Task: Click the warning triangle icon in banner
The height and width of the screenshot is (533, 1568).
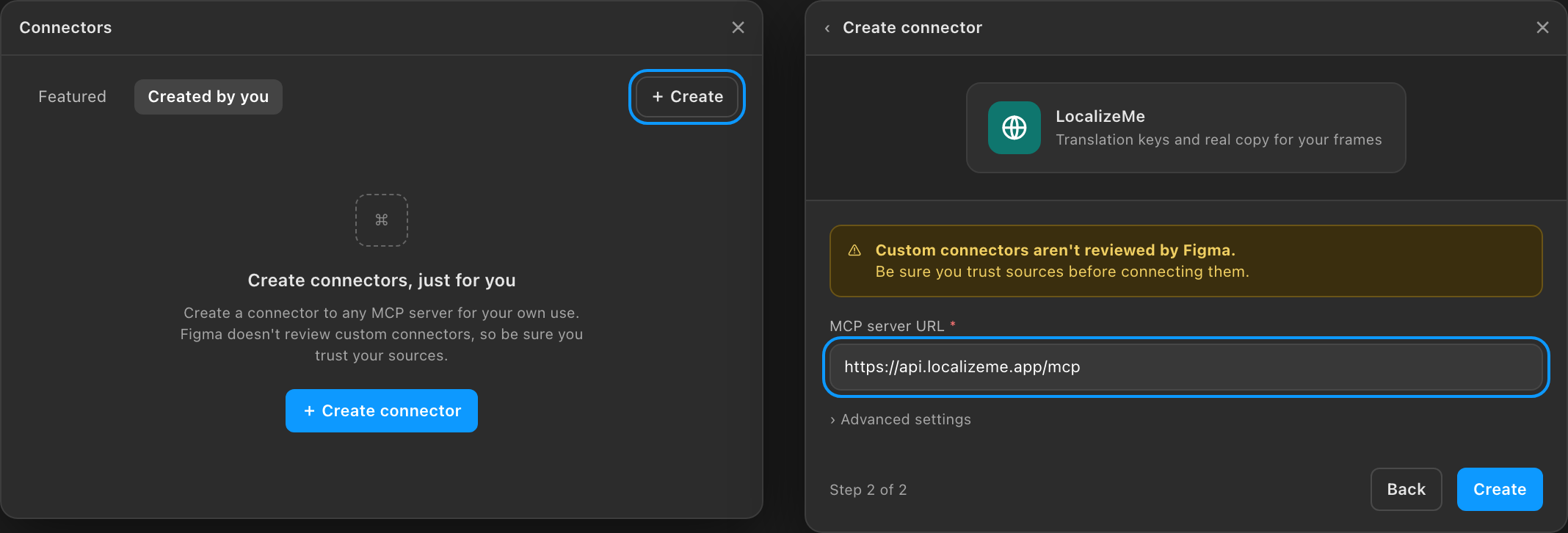Action: pyautogui.click(x=854, y=250)
